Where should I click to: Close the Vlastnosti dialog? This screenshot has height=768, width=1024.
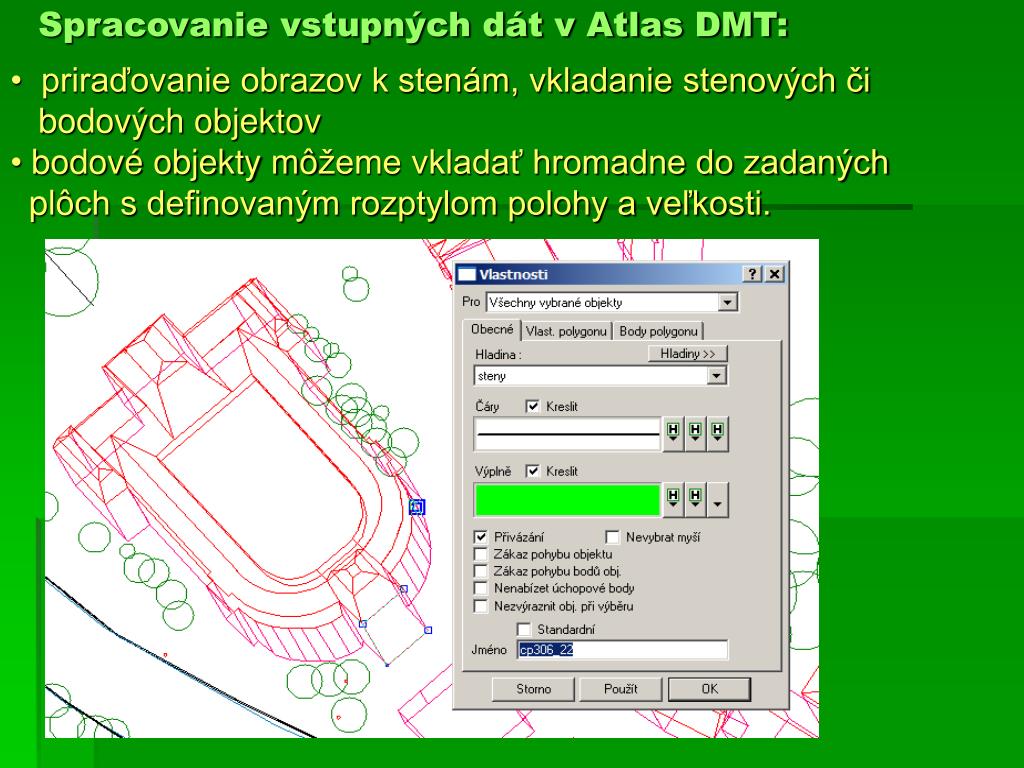[x=774, y=274]
